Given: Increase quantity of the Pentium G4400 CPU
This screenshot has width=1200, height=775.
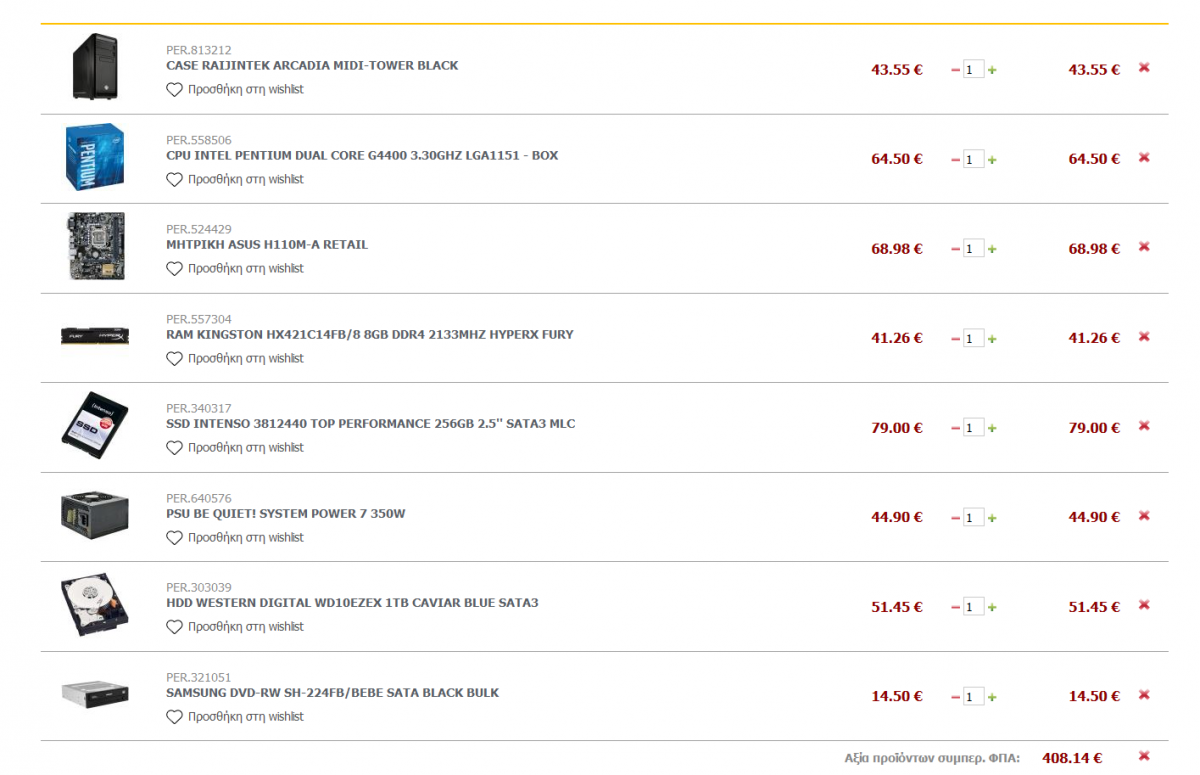Looking at the screenshot, I should [x=992, y=160].
